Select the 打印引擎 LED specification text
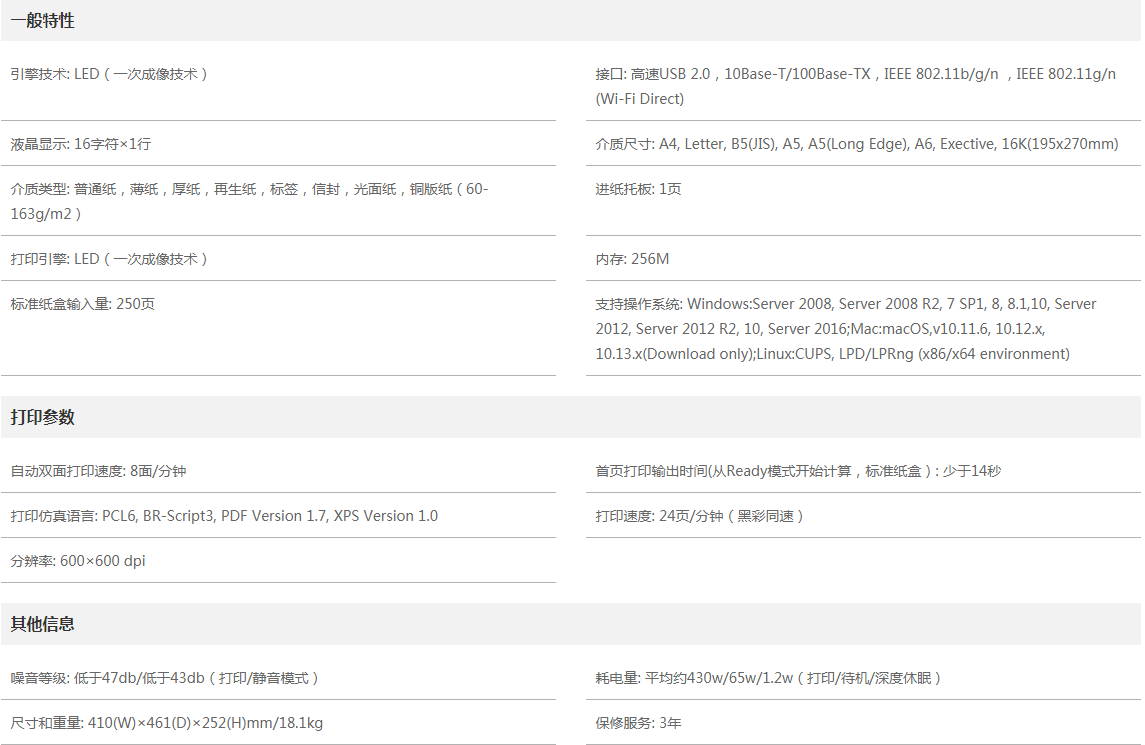This screenshot has height=745, width=1145. (110, 259)
